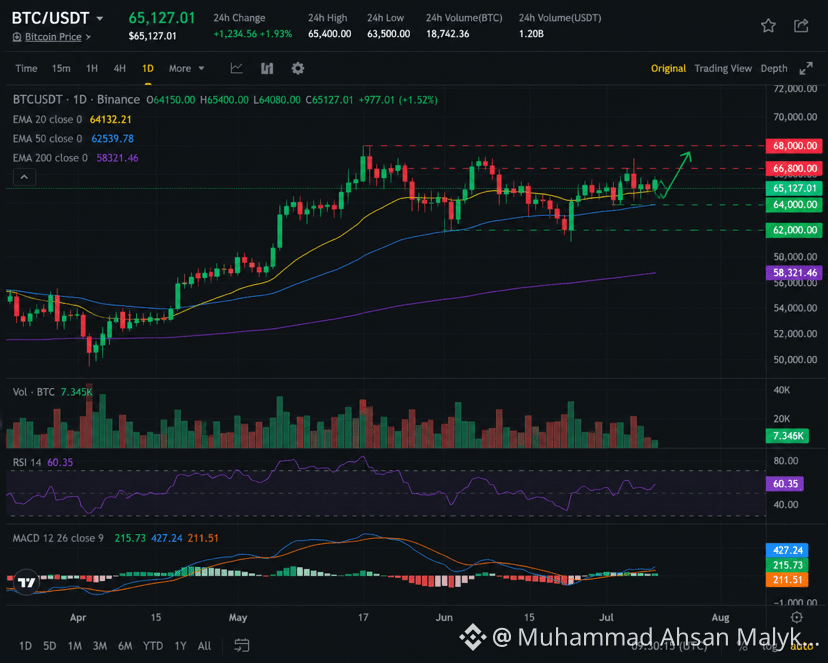
Task: Set range to 6M
Action: [x=125, y=646]
